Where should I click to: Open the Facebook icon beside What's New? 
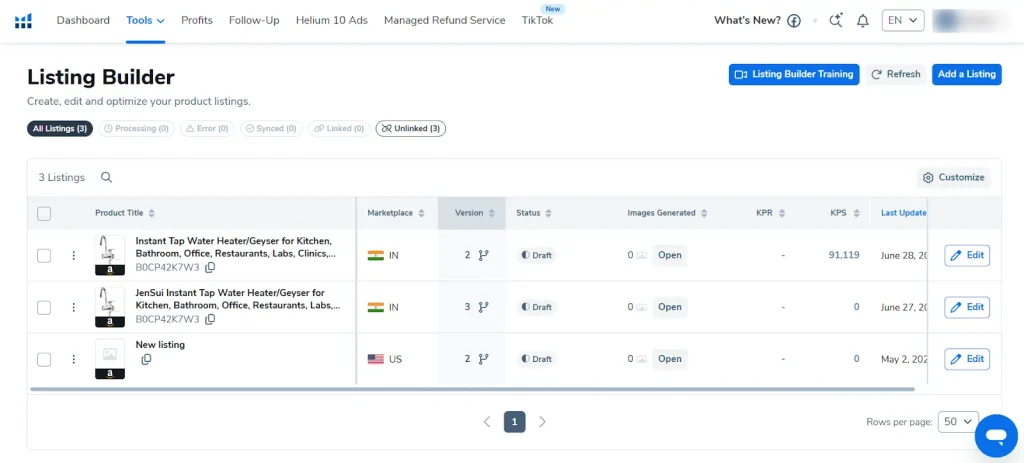tap(793, 21)
